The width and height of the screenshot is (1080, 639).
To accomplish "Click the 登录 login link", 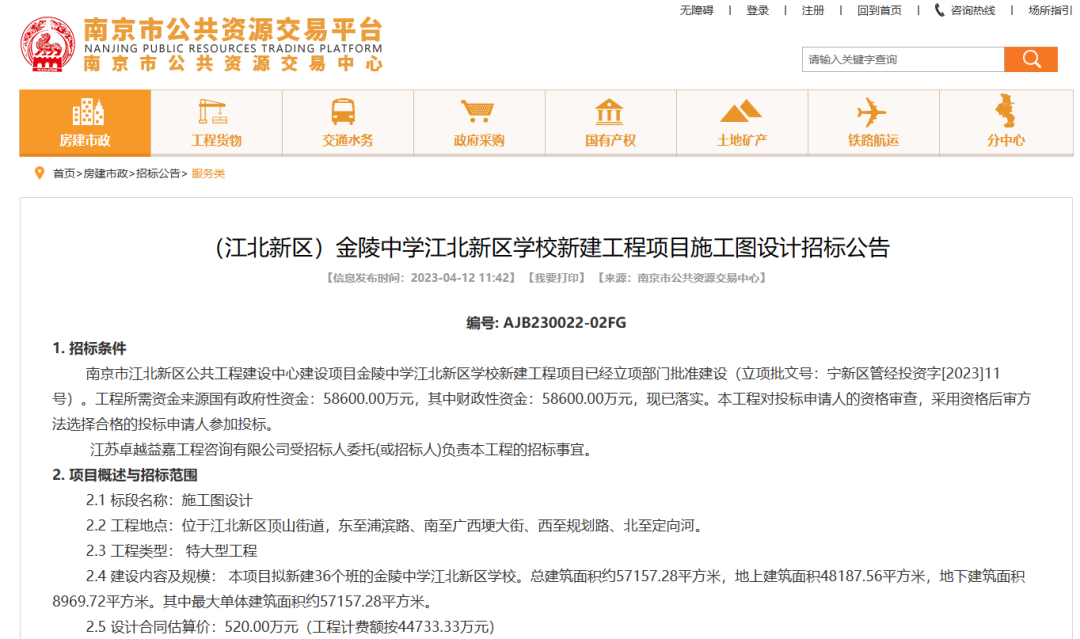I will pos(757,10).
